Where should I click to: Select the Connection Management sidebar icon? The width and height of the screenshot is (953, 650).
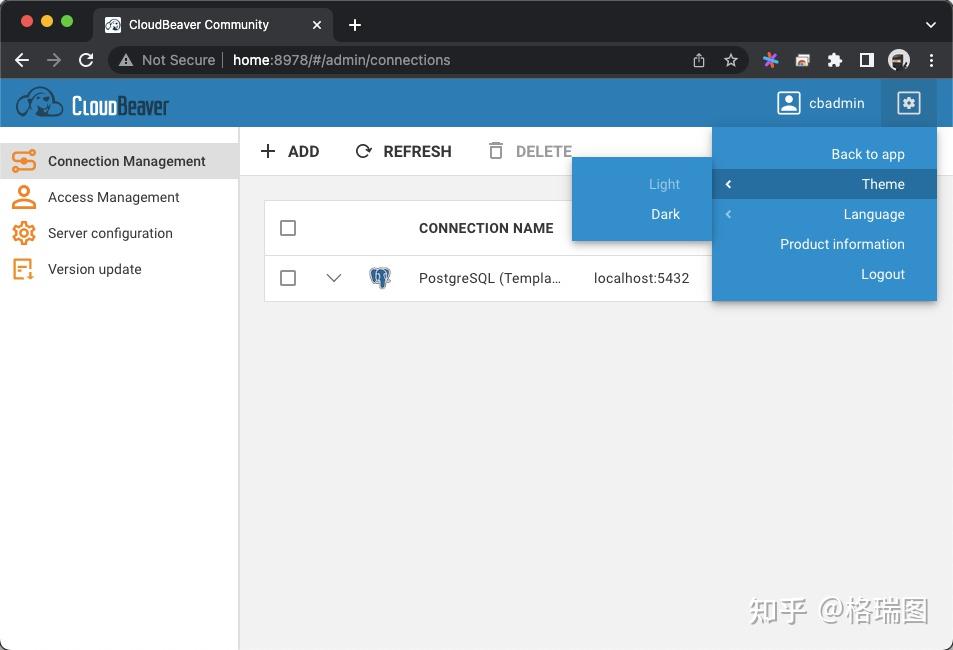pos(24,161)
